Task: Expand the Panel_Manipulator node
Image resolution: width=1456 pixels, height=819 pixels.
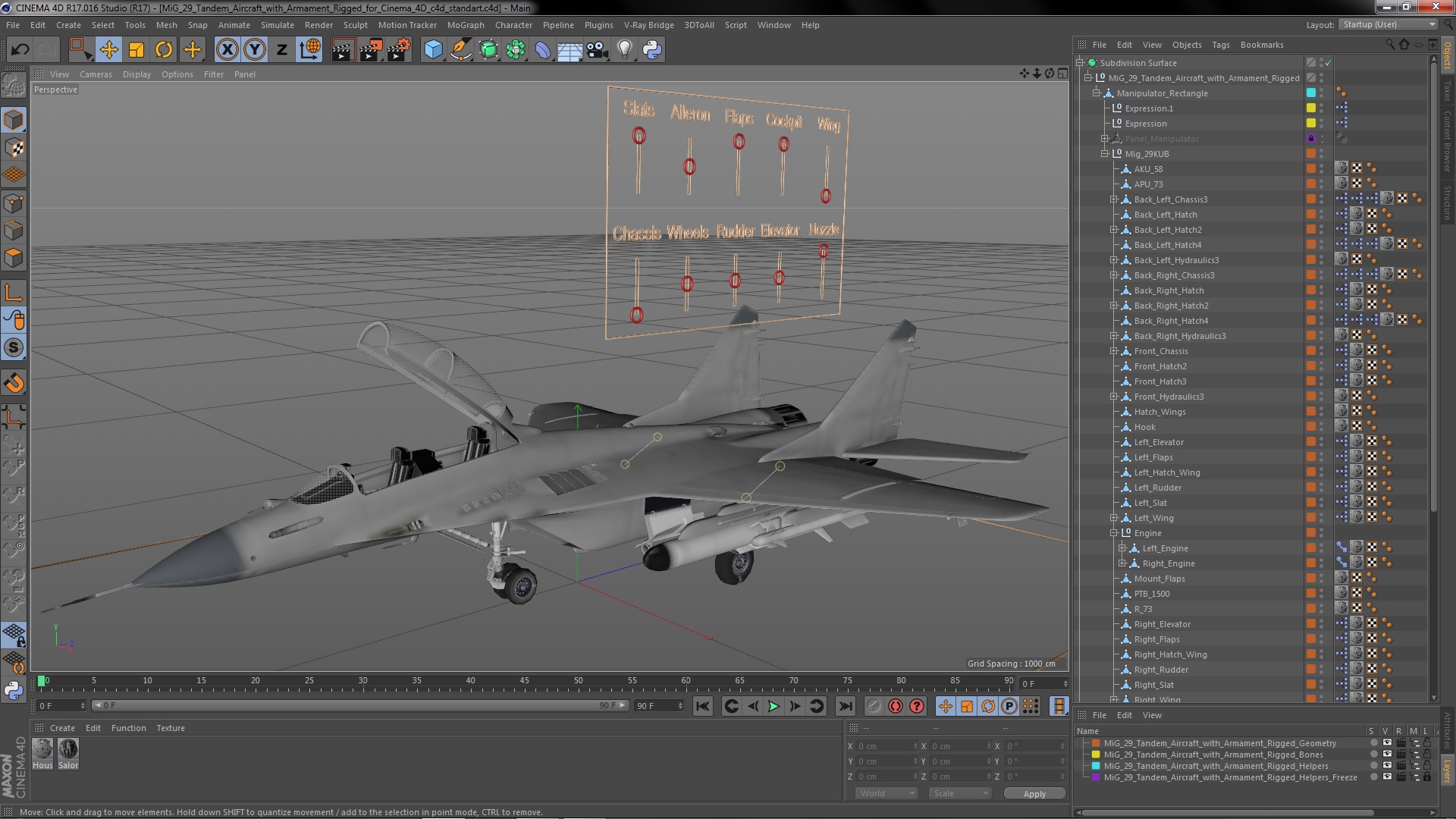Action: (x=1105, y=139)
